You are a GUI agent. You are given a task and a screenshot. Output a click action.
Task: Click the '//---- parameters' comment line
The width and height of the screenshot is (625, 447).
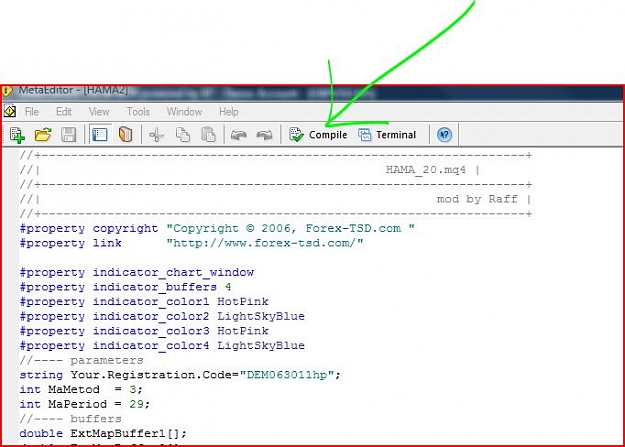coord(81,360)
